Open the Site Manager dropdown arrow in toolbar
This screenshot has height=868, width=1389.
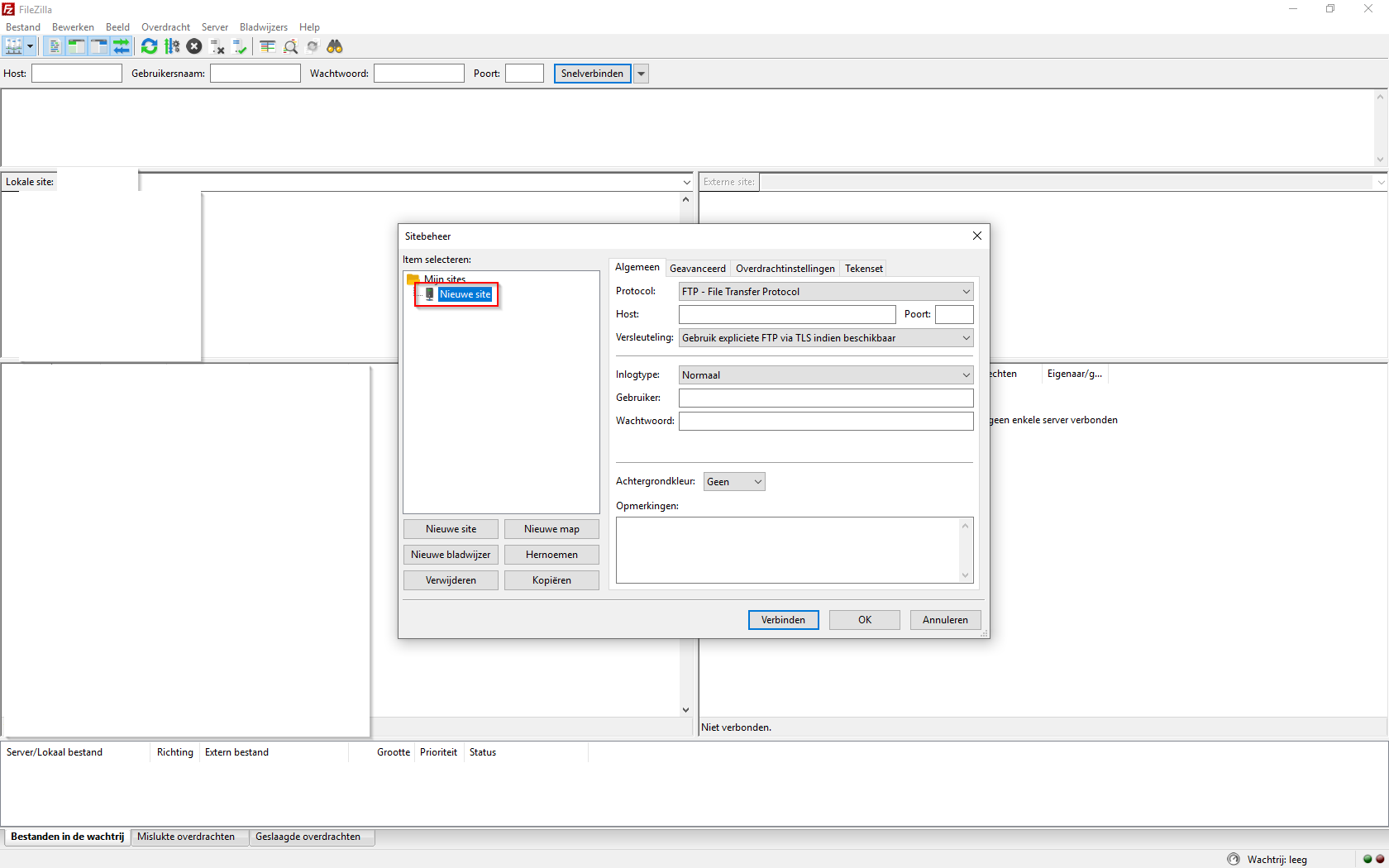30,46
